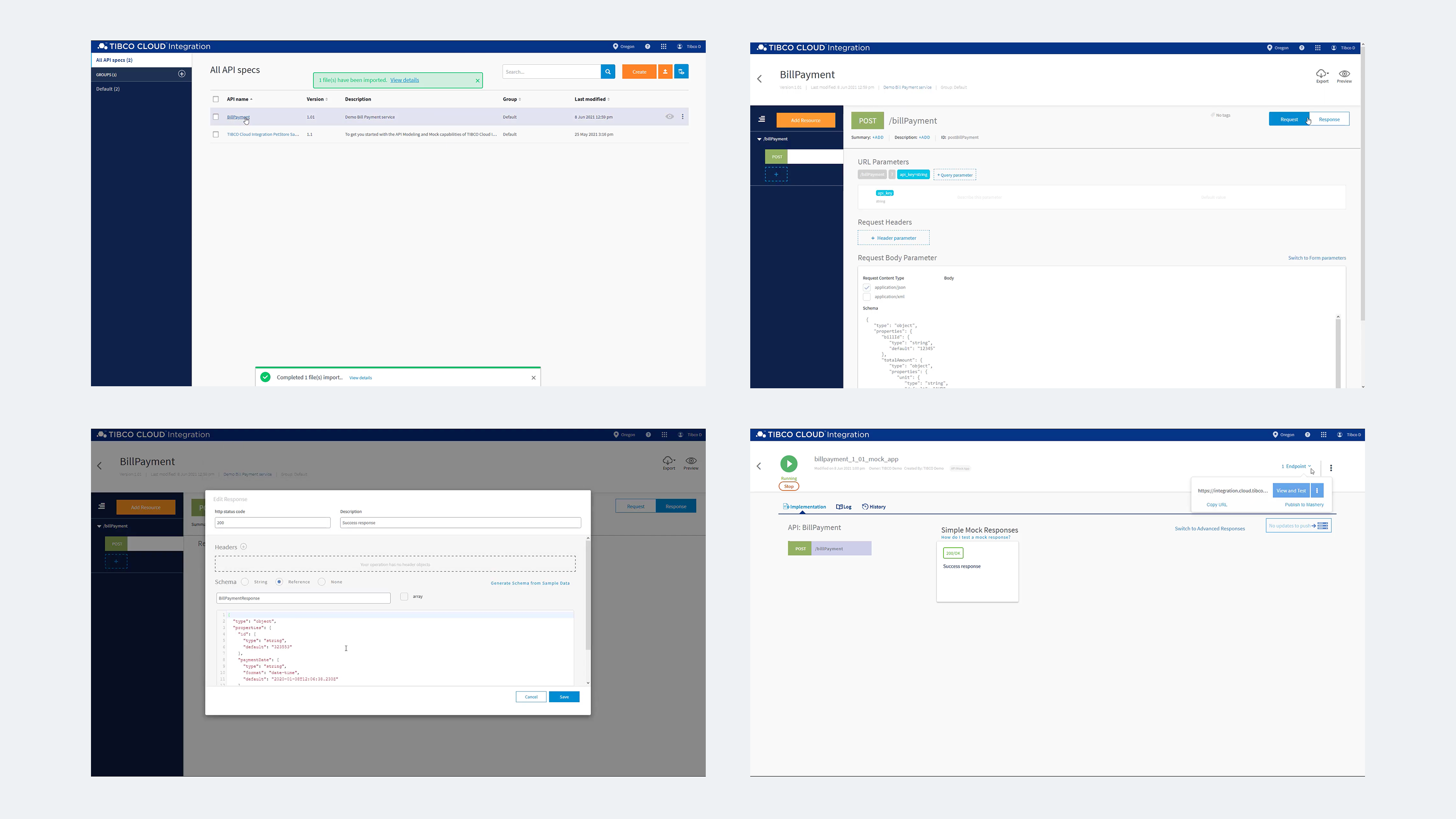This screenshot has height=819, width=1456.
Task: Toggle API name column sort arrows
Action: pos(252,99)
